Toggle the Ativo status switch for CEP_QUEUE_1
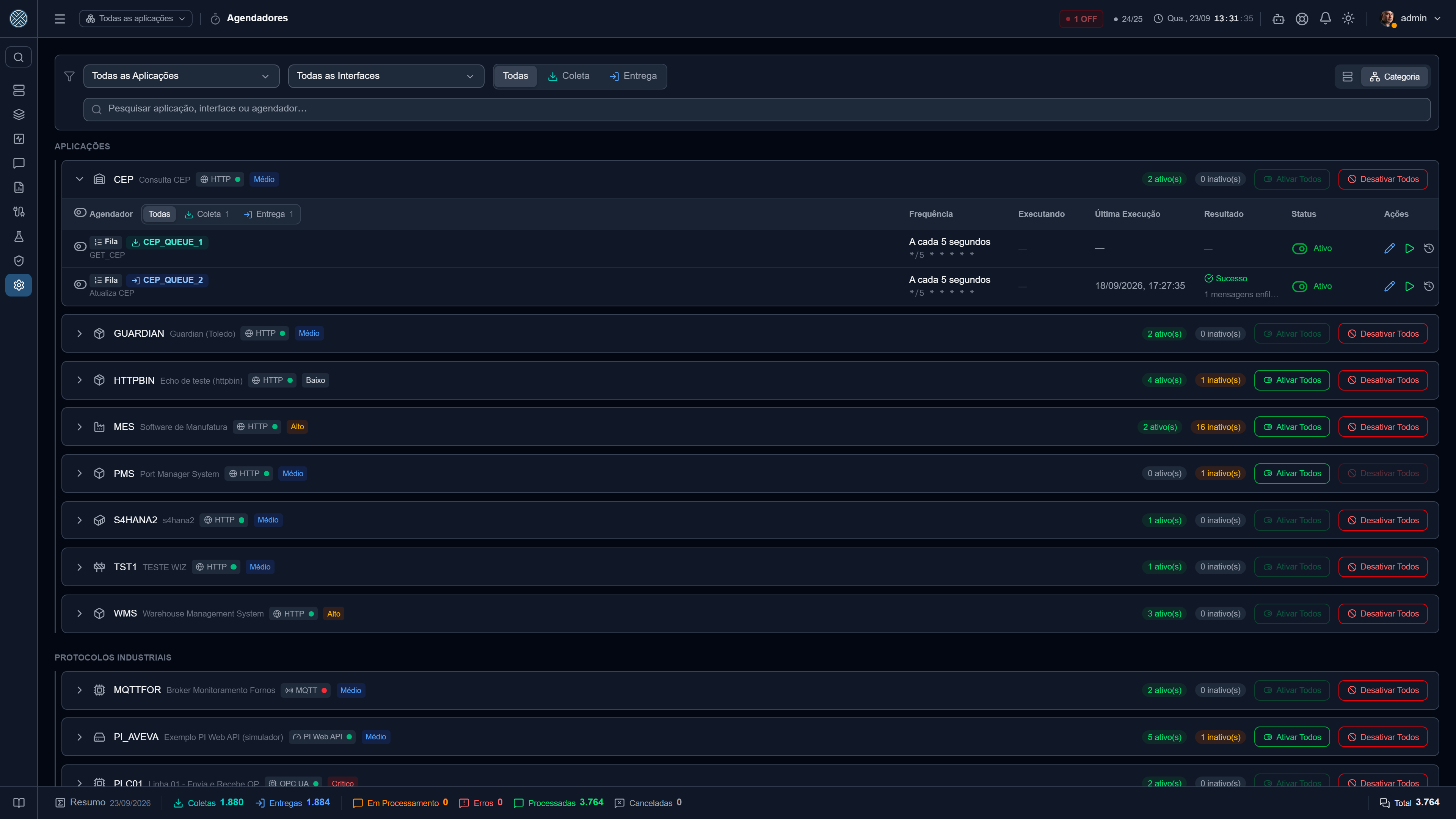Screen dimensions: 1456x819 (x=1299, y=249)
